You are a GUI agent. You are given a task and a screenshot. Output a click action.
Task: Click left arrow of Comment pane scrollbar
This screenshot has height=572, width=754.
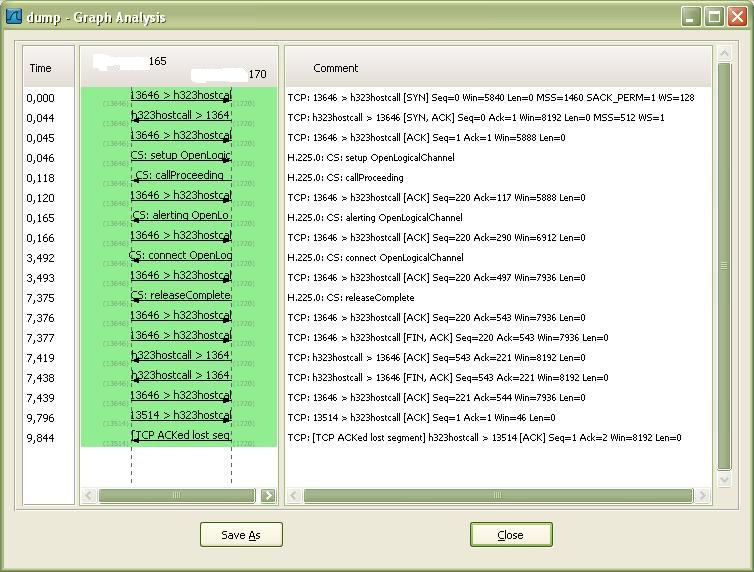pos(294,496)
